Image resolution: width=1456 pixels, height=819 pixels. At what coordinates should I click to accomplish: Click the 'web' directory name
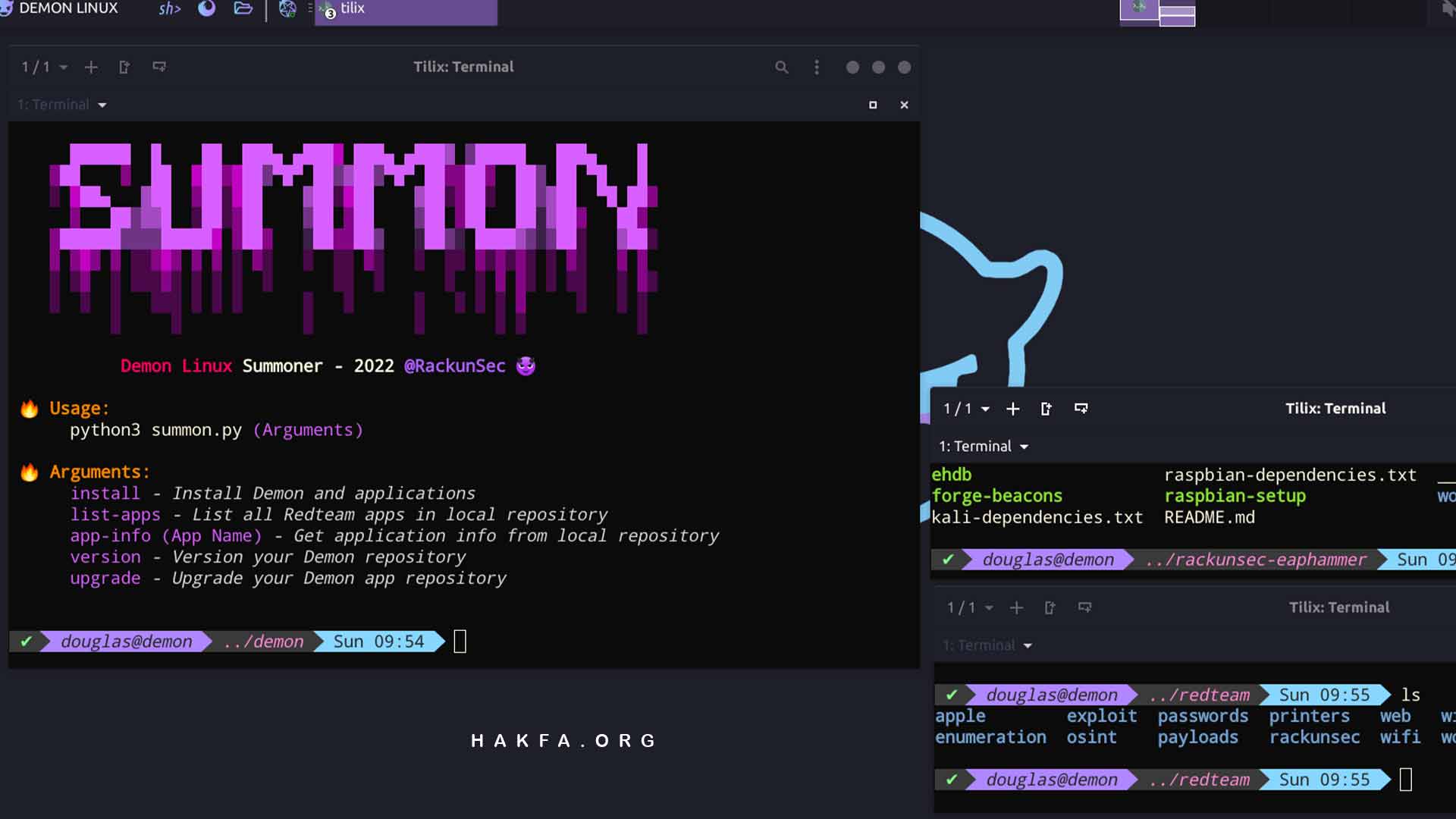1395,716
